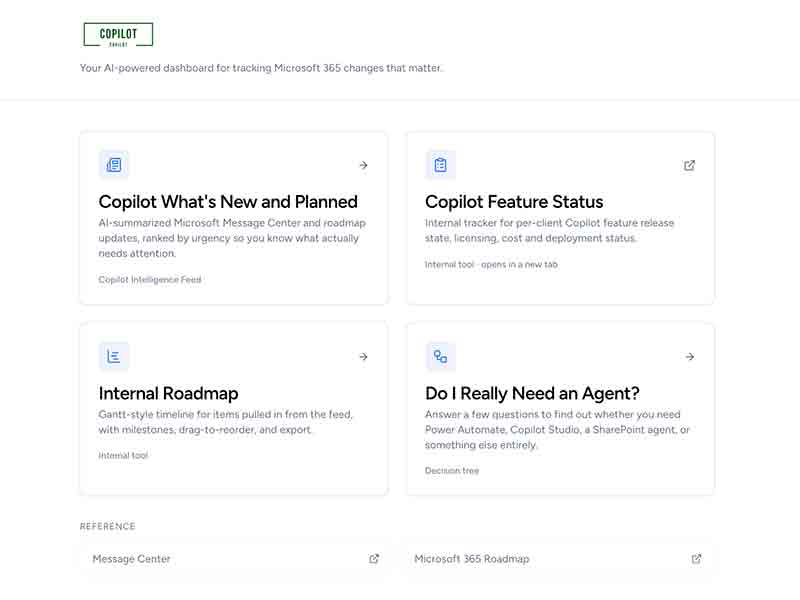
Task: Click the Copilot logo at top
Action: click(x=118, y=35)
